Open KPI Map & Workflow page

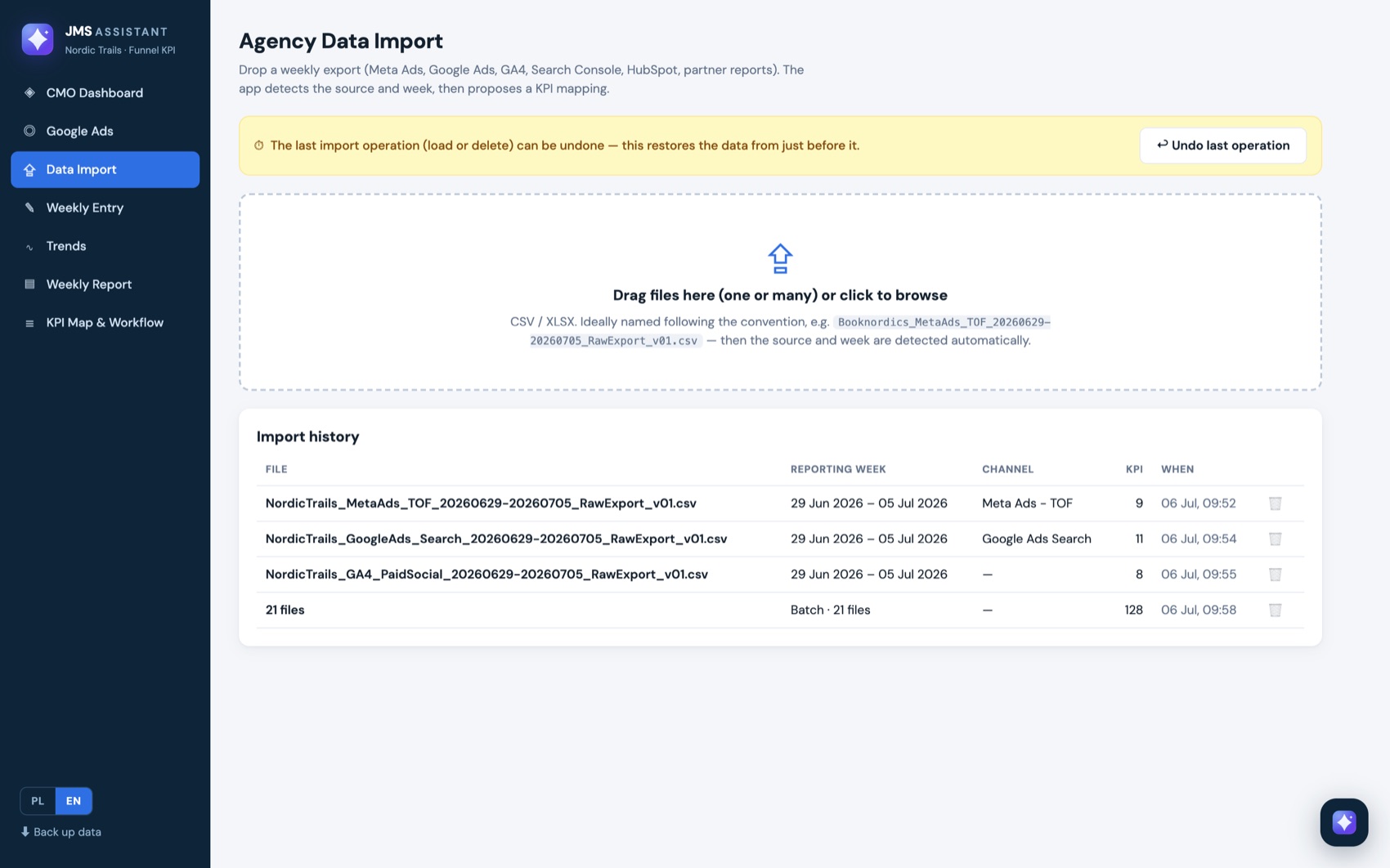105,323
